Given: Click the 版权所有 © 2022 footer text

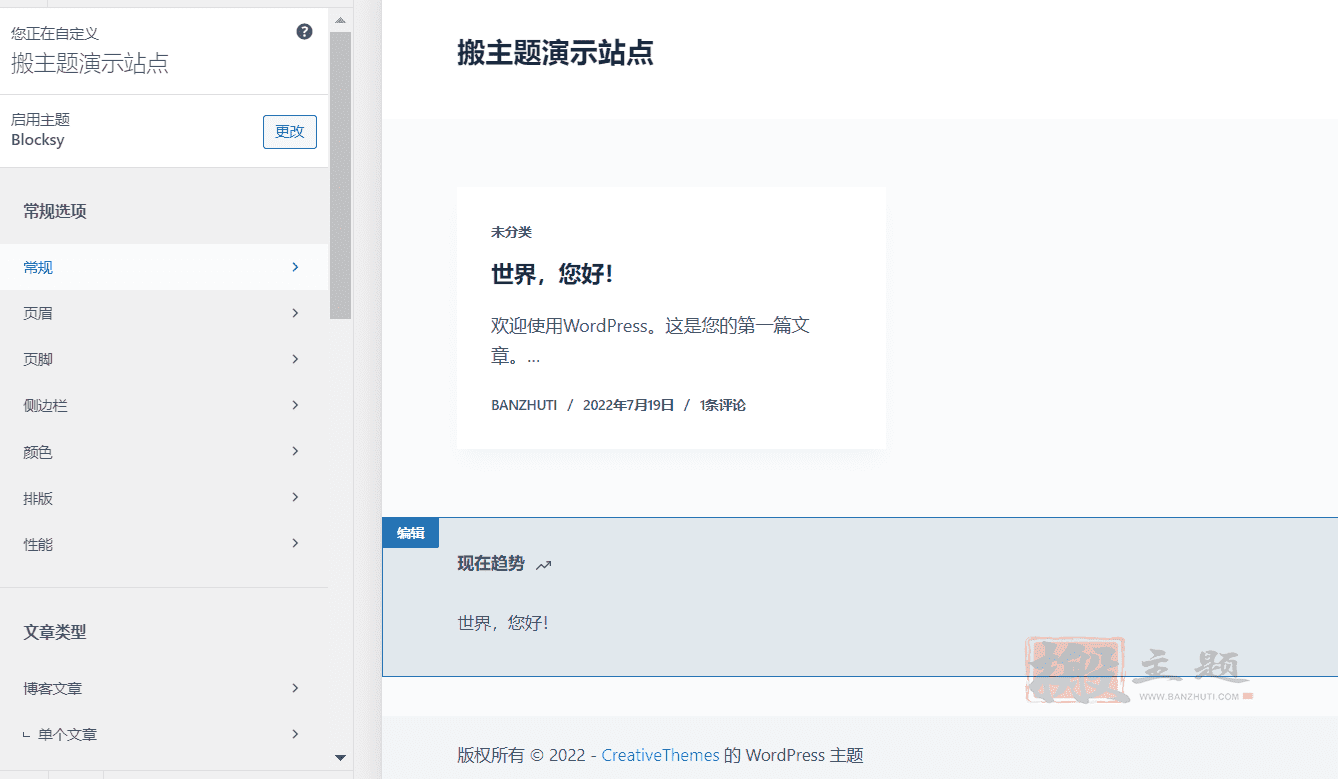Looking at the screenshot, I should click(x=524, y=755).
